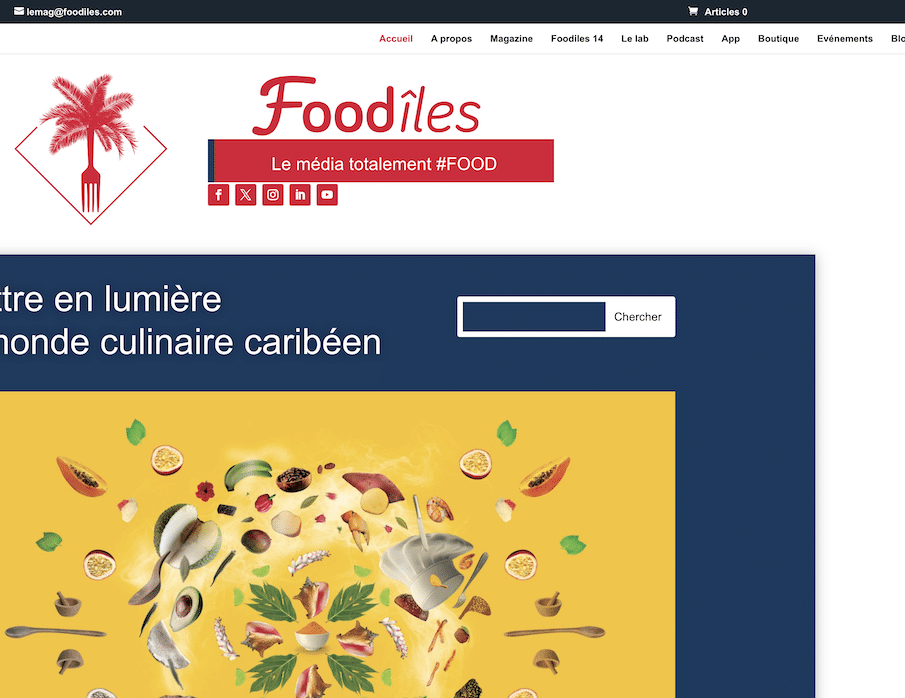Click the lemag@foodiles.com email link
This screenshot has width=905, height=698.
(74, 12)
